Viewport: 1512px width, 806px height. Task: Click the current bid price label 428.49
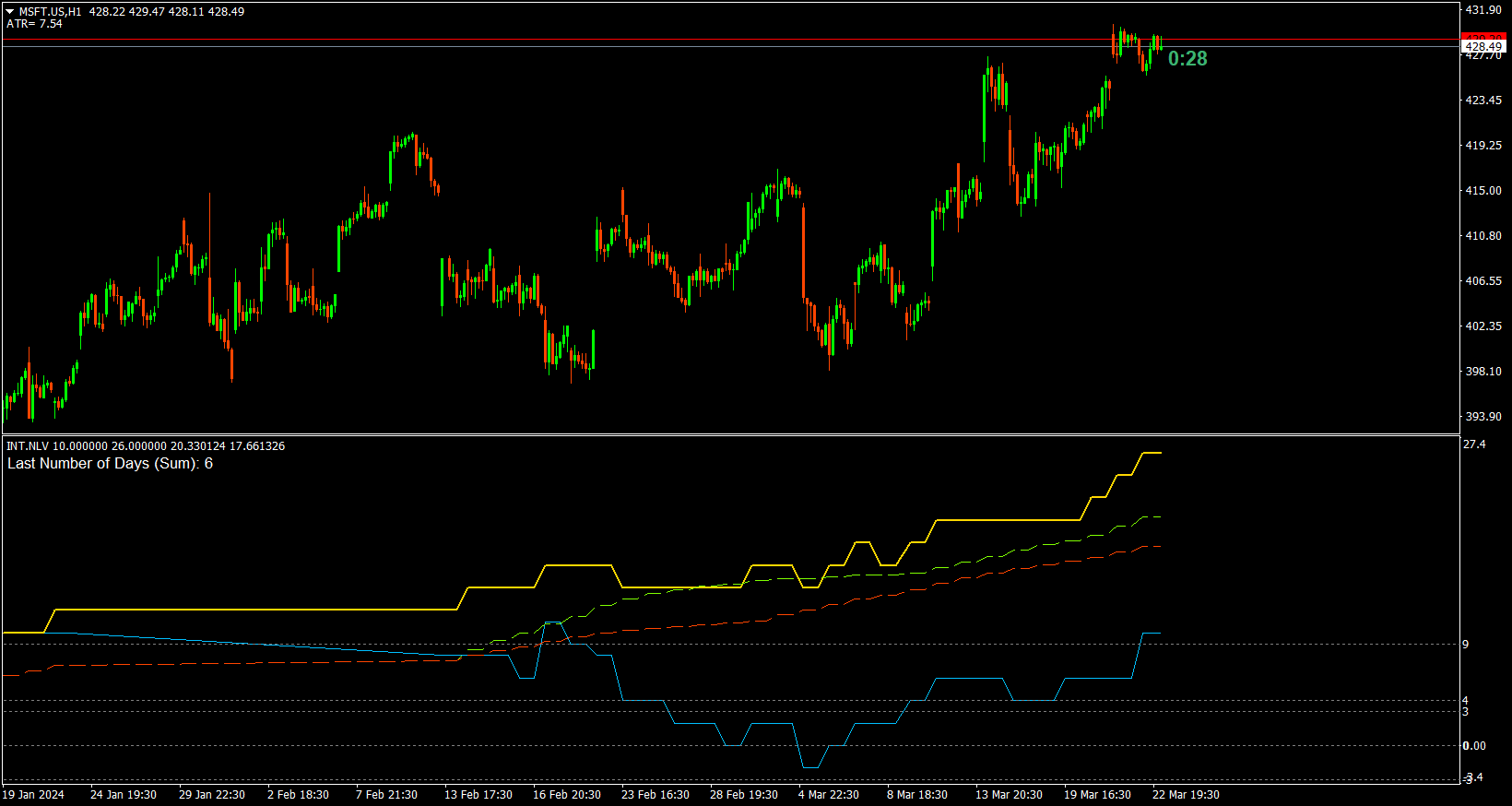click(x=1484, y=47)
